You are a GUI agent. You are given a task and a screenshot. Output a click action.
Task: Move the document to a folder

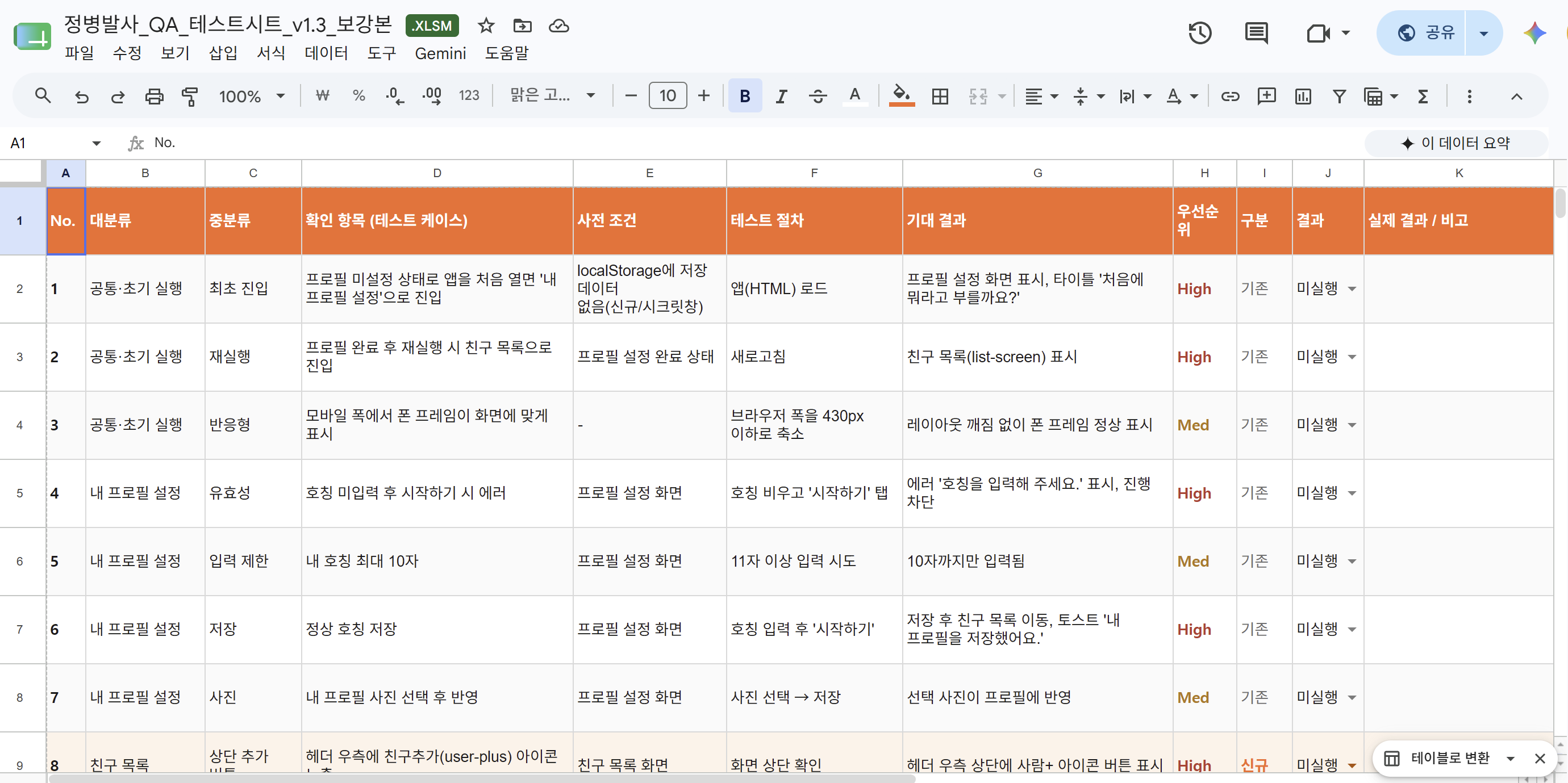click(522, 26)
